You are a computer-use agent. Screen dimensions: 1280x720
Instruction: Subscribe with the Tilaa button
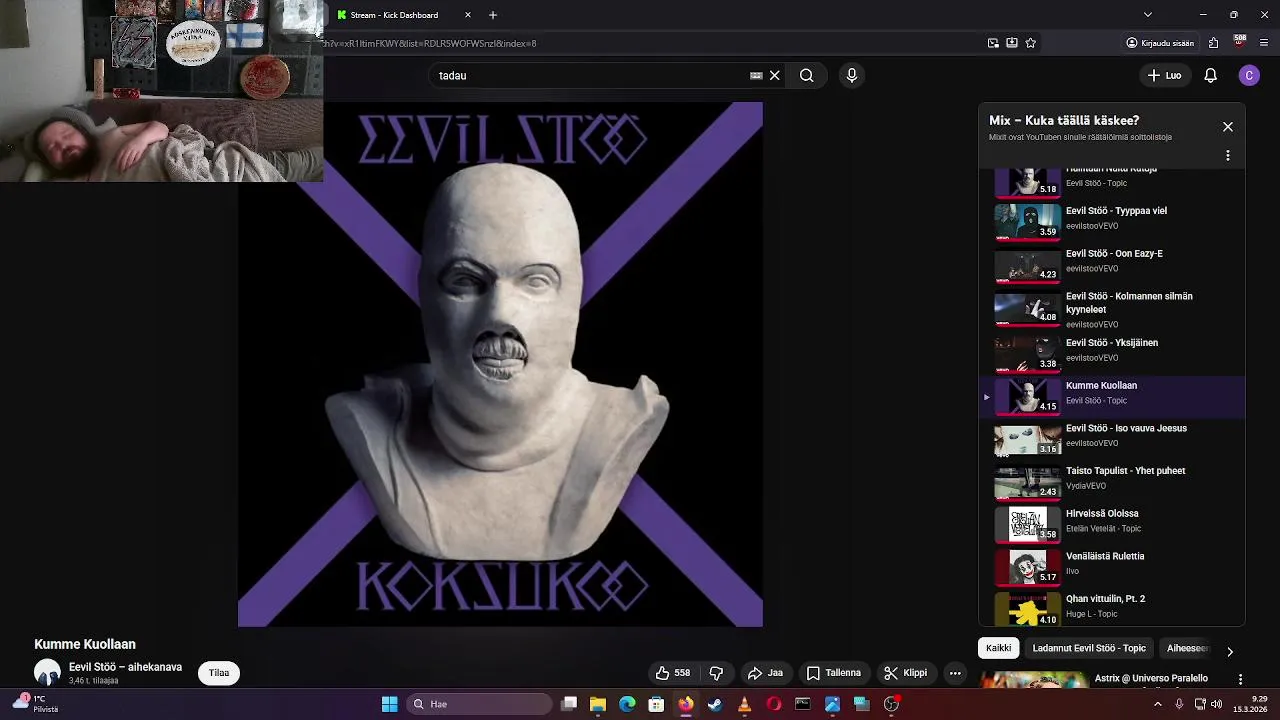(x=219, y=673)
